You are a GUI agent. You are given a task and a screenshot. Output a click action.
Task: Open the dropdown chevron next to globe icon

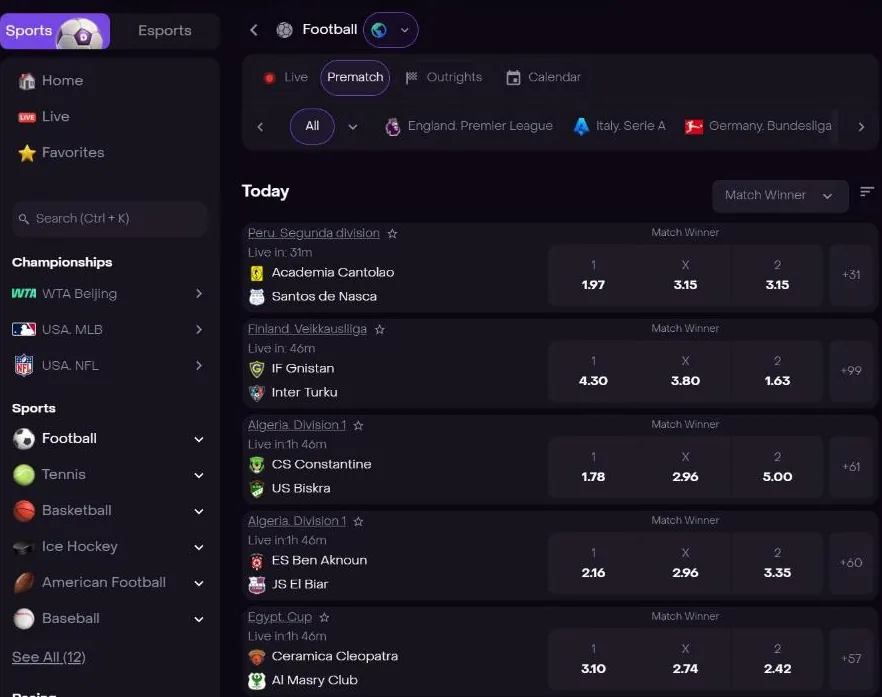(404, 30)
